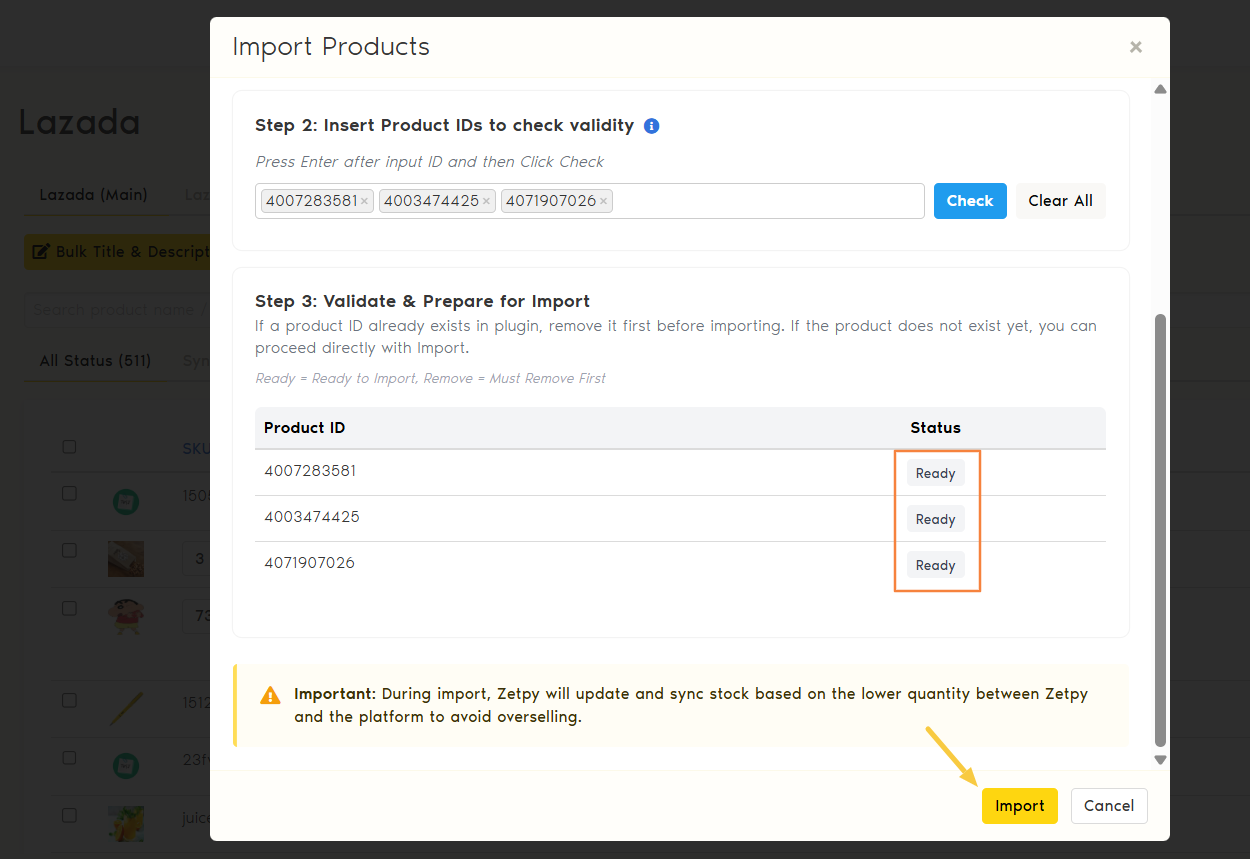The image size is (1250, 859).
Task: Select the checkbox next to the pencil product
Action: [x=69, y=700]
